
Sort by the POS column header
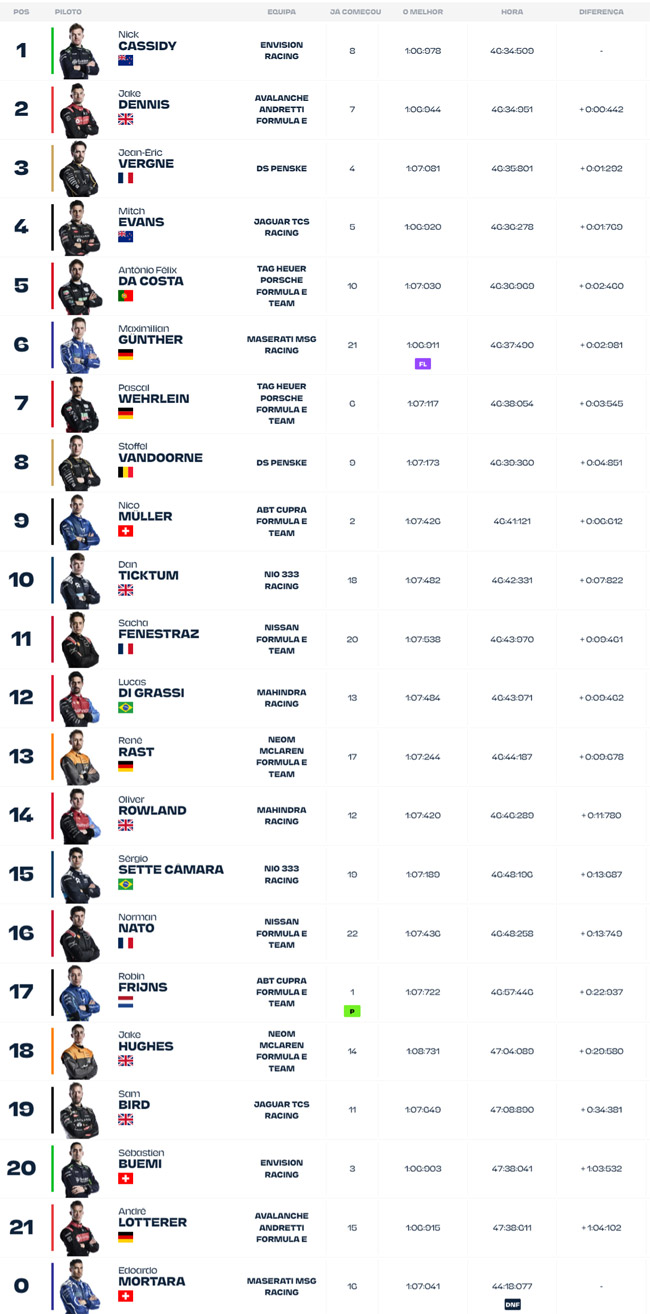point(21,12)
